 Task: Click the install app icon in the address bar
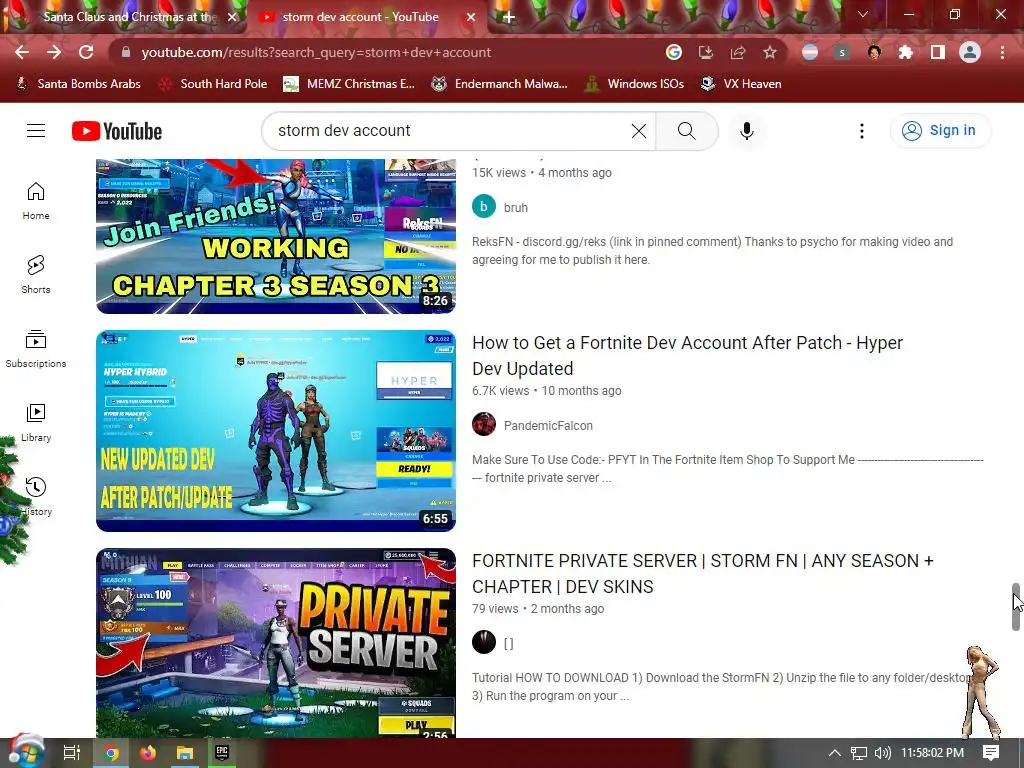pyautogui.click(x=706, y=52)
